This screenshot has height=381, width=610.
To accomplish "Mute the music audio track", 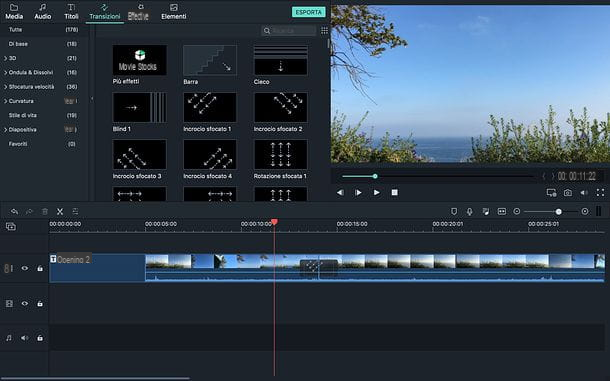I will (25, 338).
